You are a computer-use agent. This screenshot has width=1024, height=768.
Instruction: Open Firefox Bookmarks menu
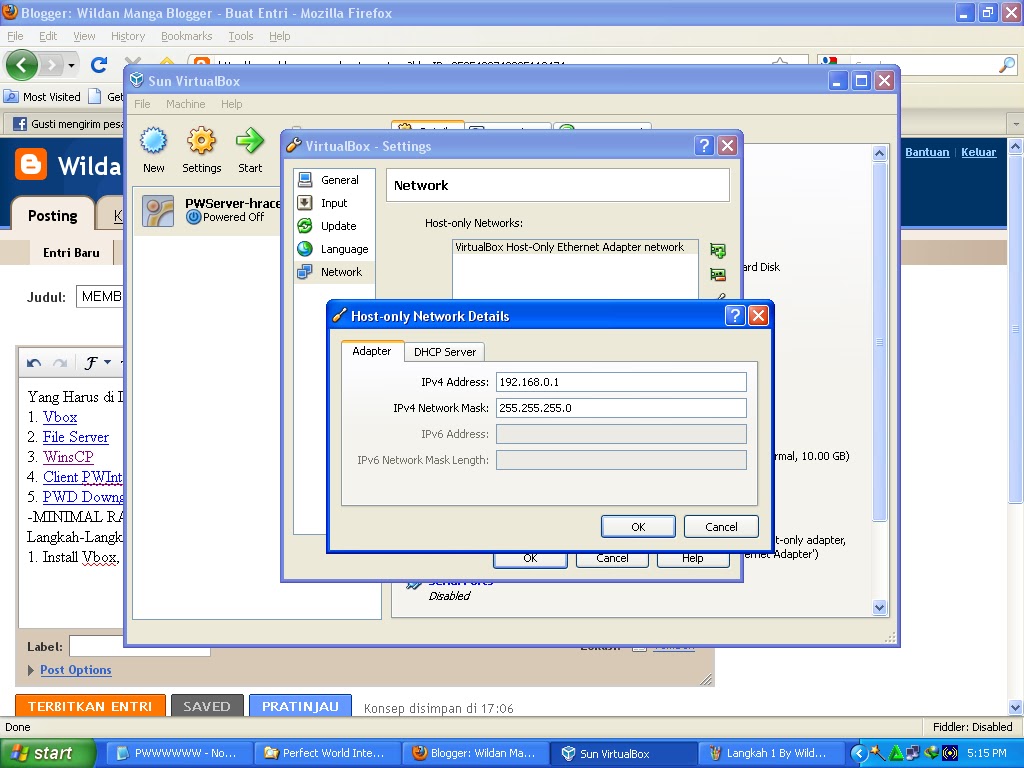tap(187, 36)
